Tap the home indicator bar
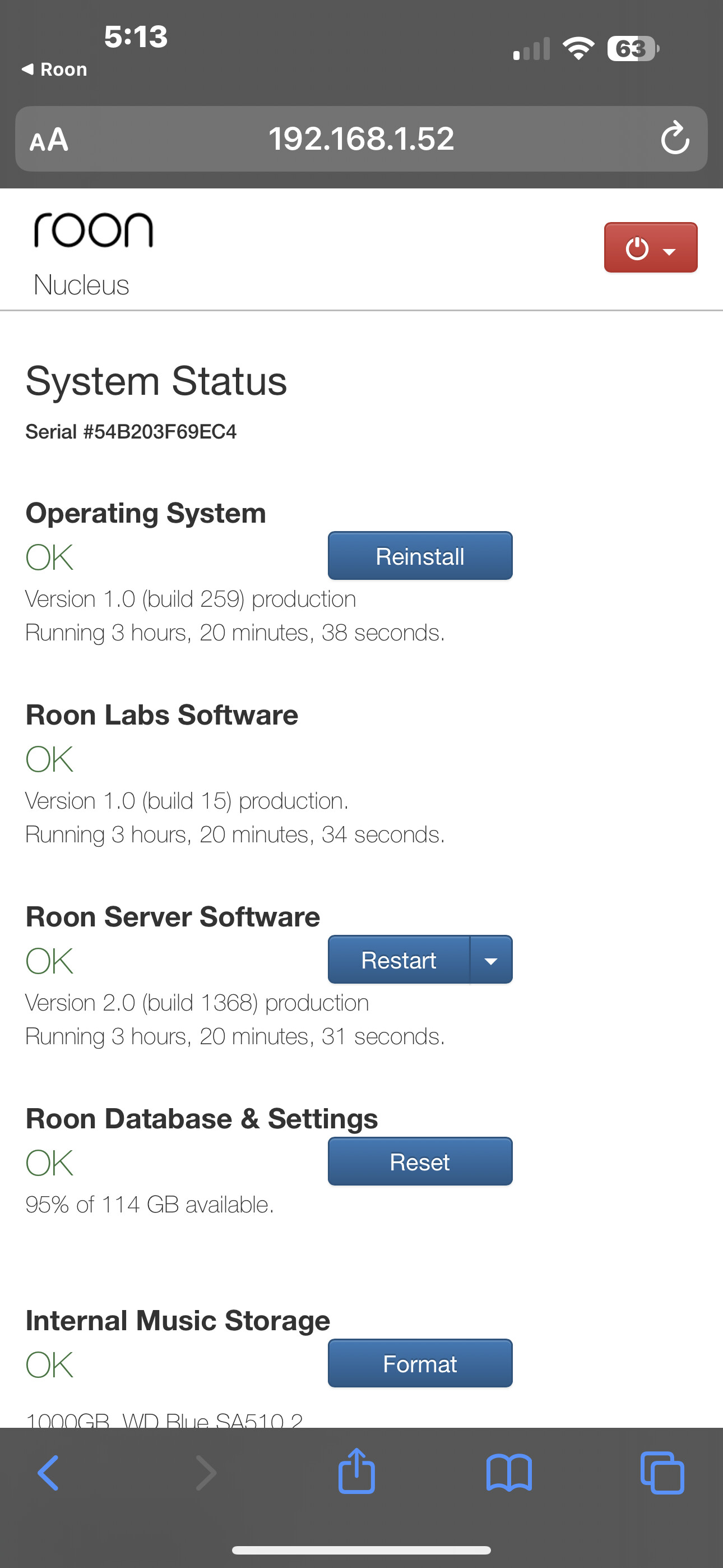Viewport: 723px width, 1568px height. (361, 1549)
